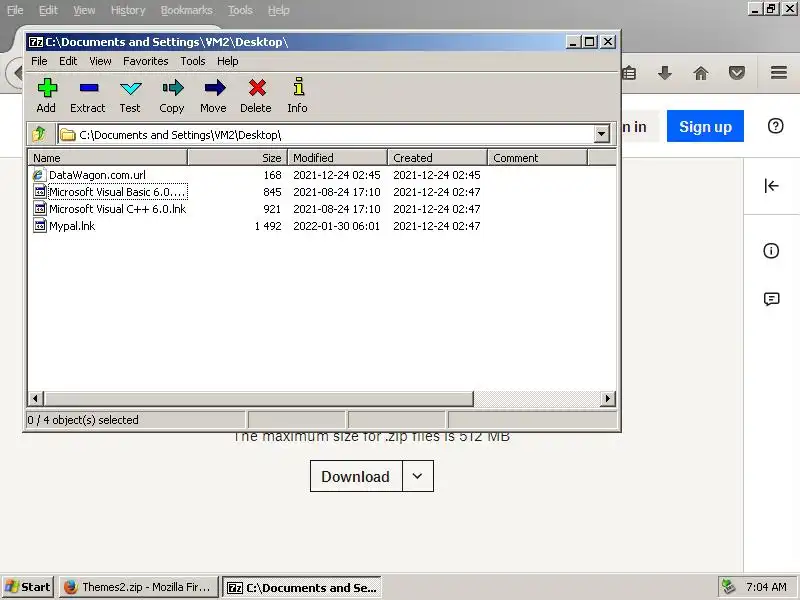Click the 1 492 size value
Screen dimensions: 800x600
[268, 226]
